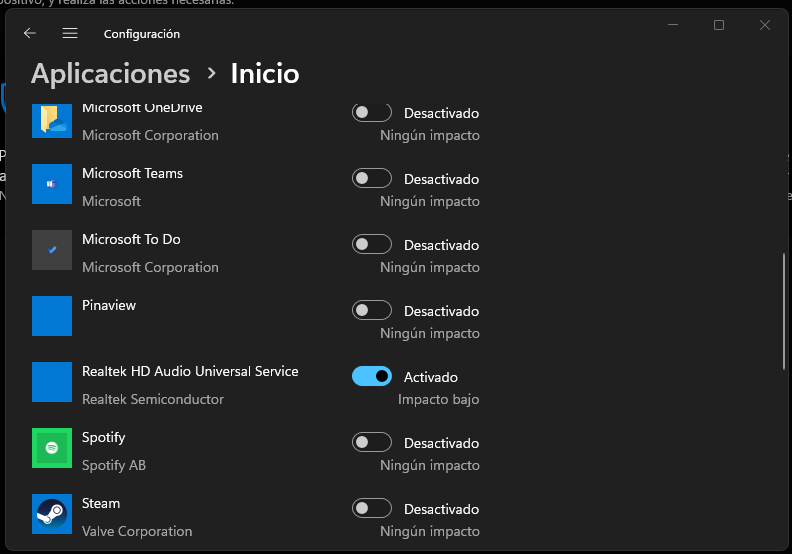This screenshot has height=554, width=792.
Task: Click Desactivado label in Microsoft Teams row
Action: pos(441,179)
